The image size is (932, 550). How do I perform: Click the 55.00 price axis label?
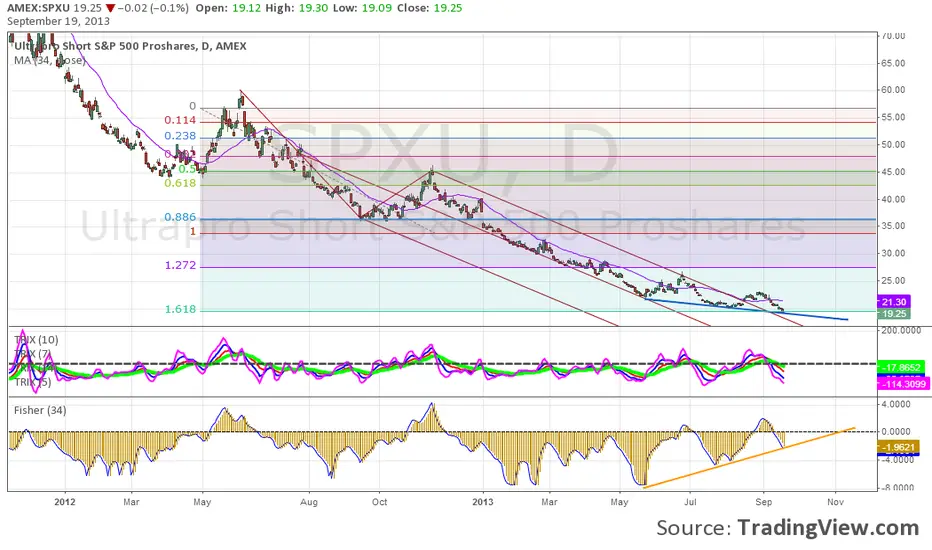(x=893, y=118)
